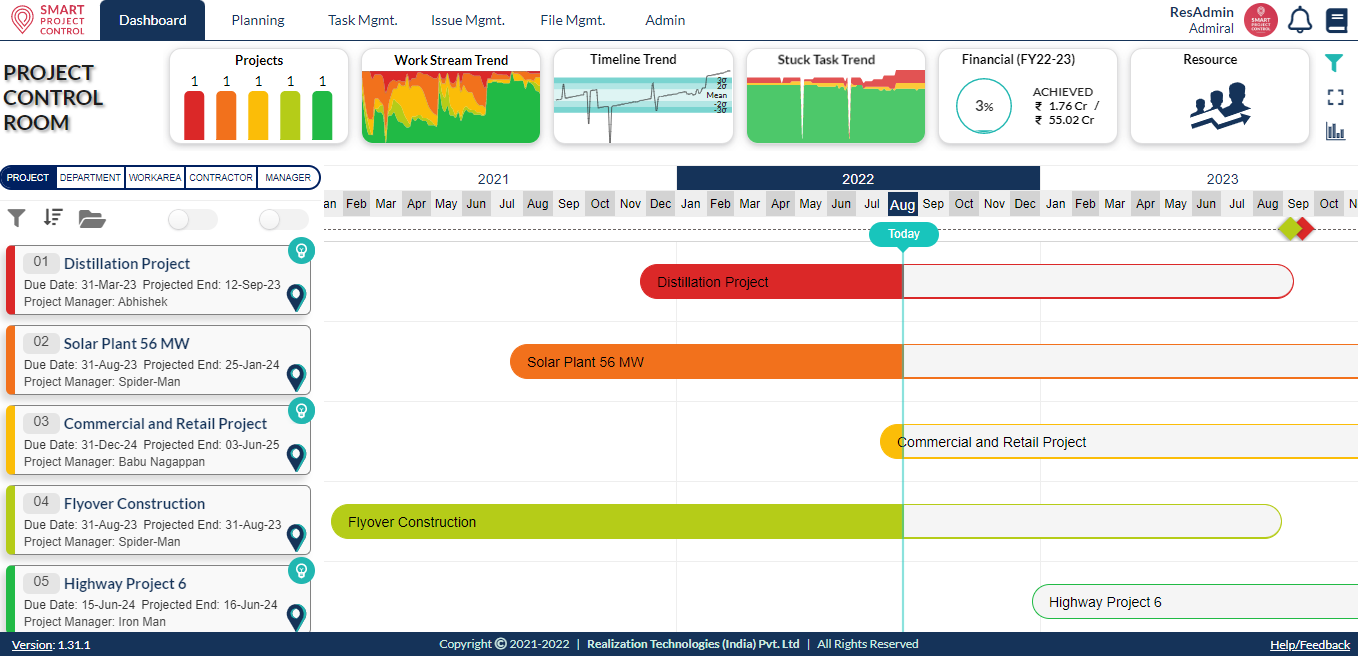
Task: Open the hamburger menu at top right
Action: [1337, 20]
